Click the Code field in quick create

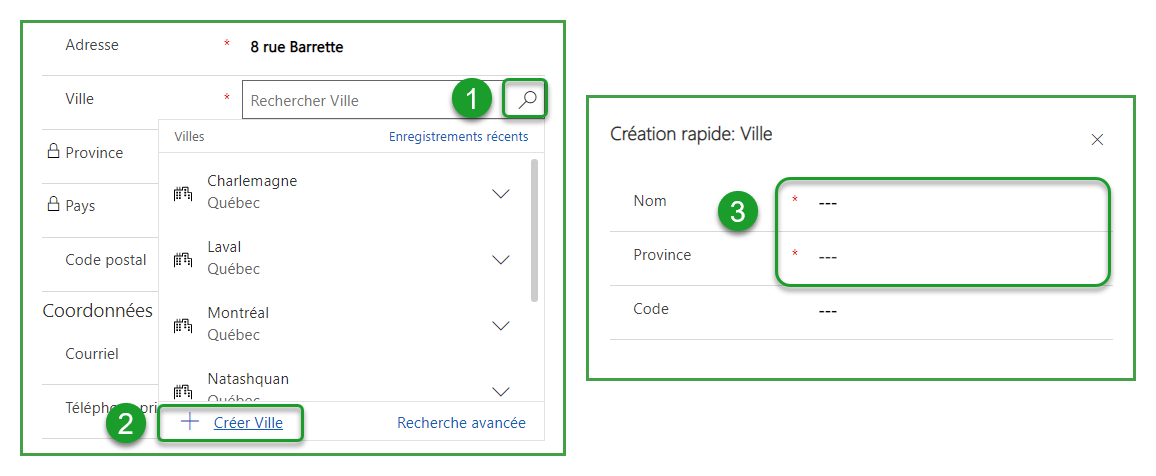950,311
